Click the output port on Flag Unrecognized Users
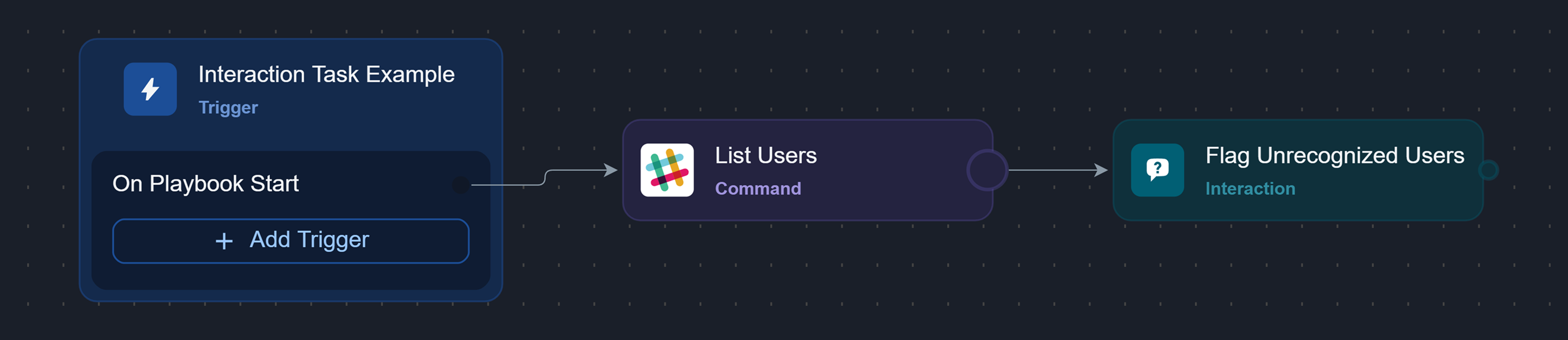 1488,170
